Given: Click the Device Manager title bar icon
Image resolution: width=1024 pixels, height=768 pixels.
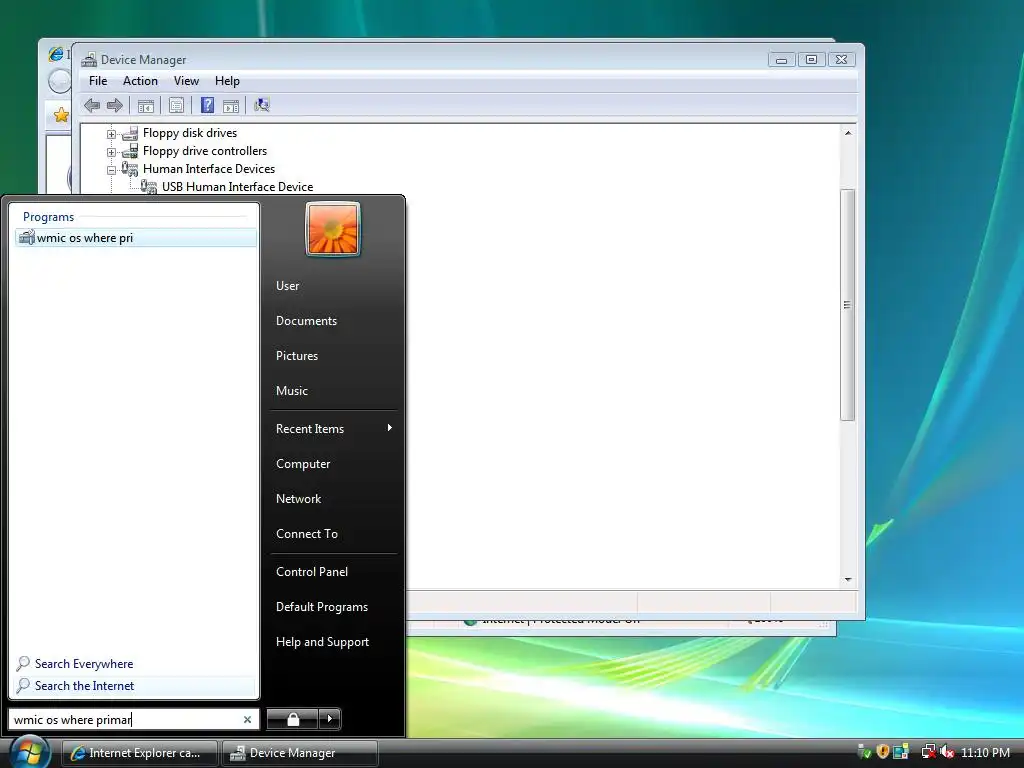Looking at the screenshot, I should [89, 60].
